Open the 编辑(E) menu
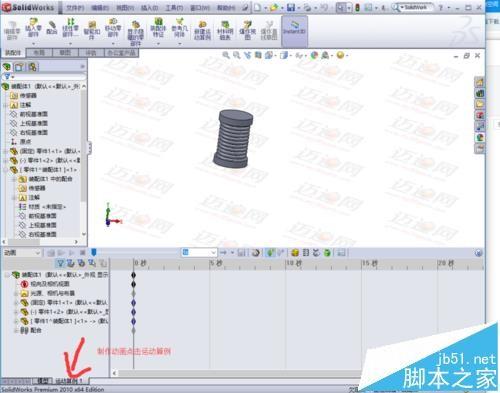 point(99,7)
